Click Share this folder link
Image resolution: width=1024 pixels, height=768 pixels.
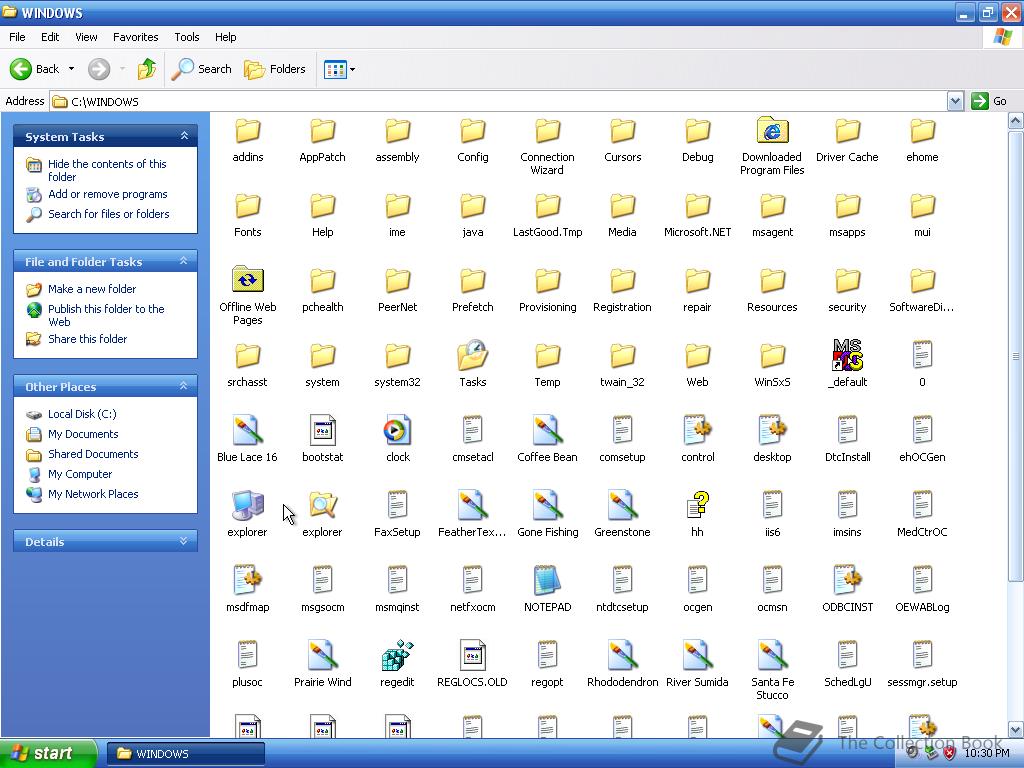tap(88, 339)
